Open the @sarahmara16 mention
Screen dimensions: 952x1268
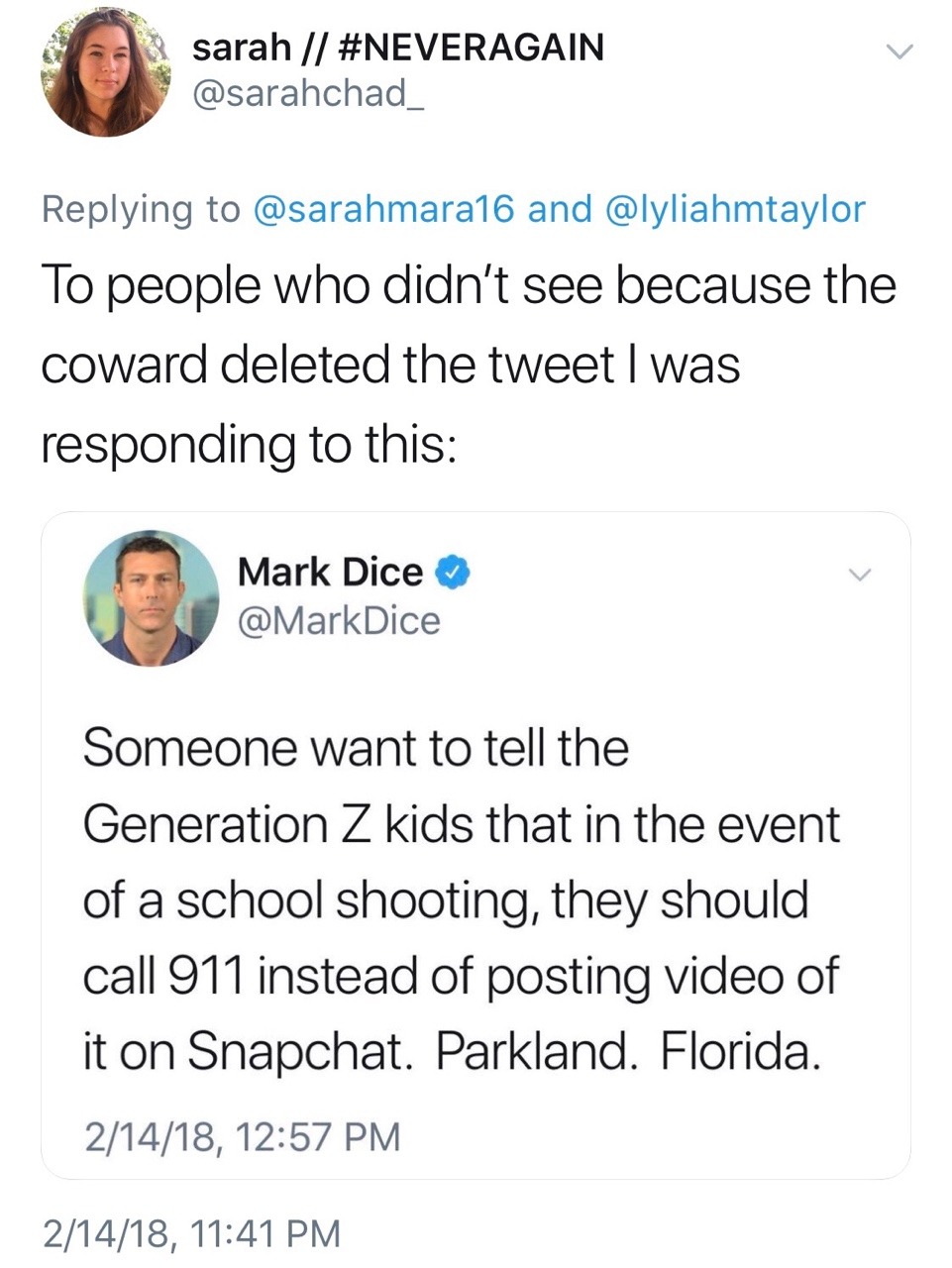tap(384, 209)
